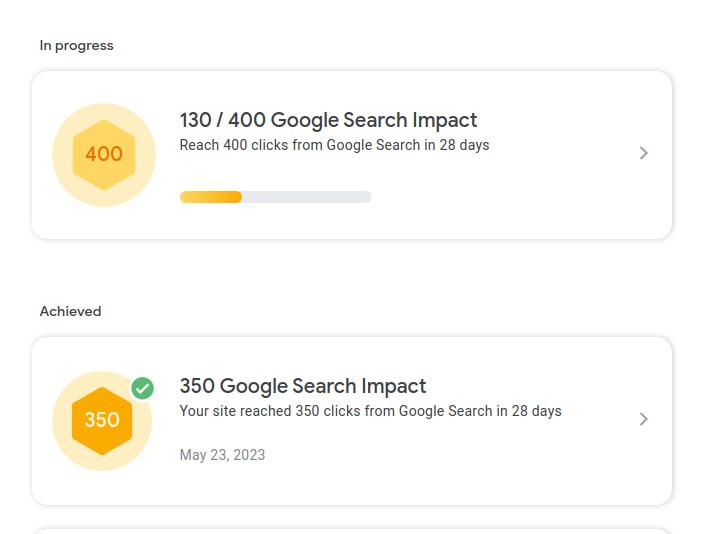Click the green checkmark on the 350 badge

pyautogui.click(x=143, y=388)
